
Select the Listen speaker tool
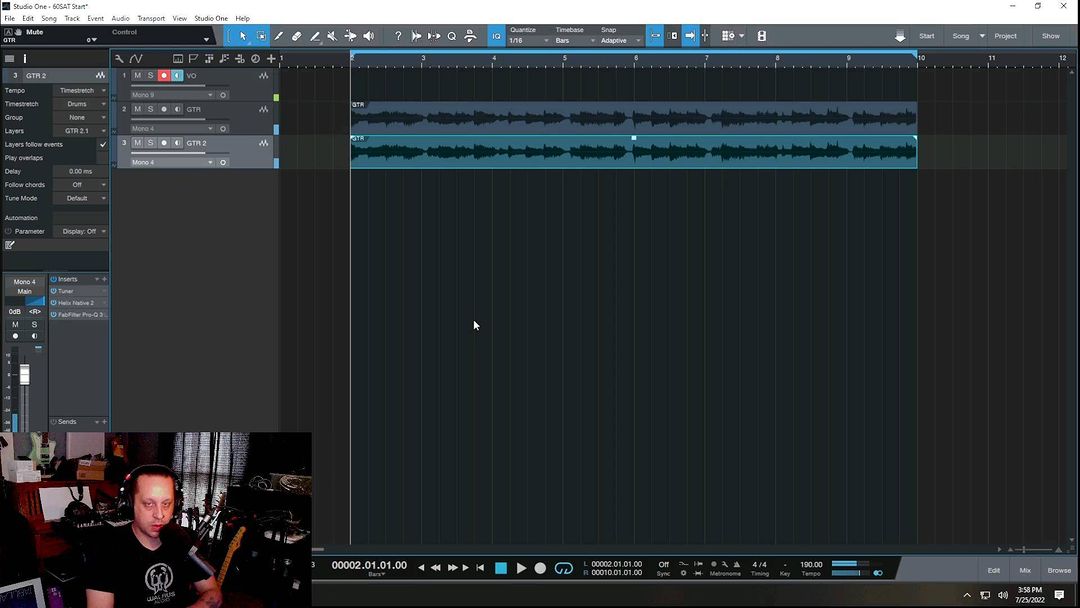pyautogui.click(x=369, y=36)
